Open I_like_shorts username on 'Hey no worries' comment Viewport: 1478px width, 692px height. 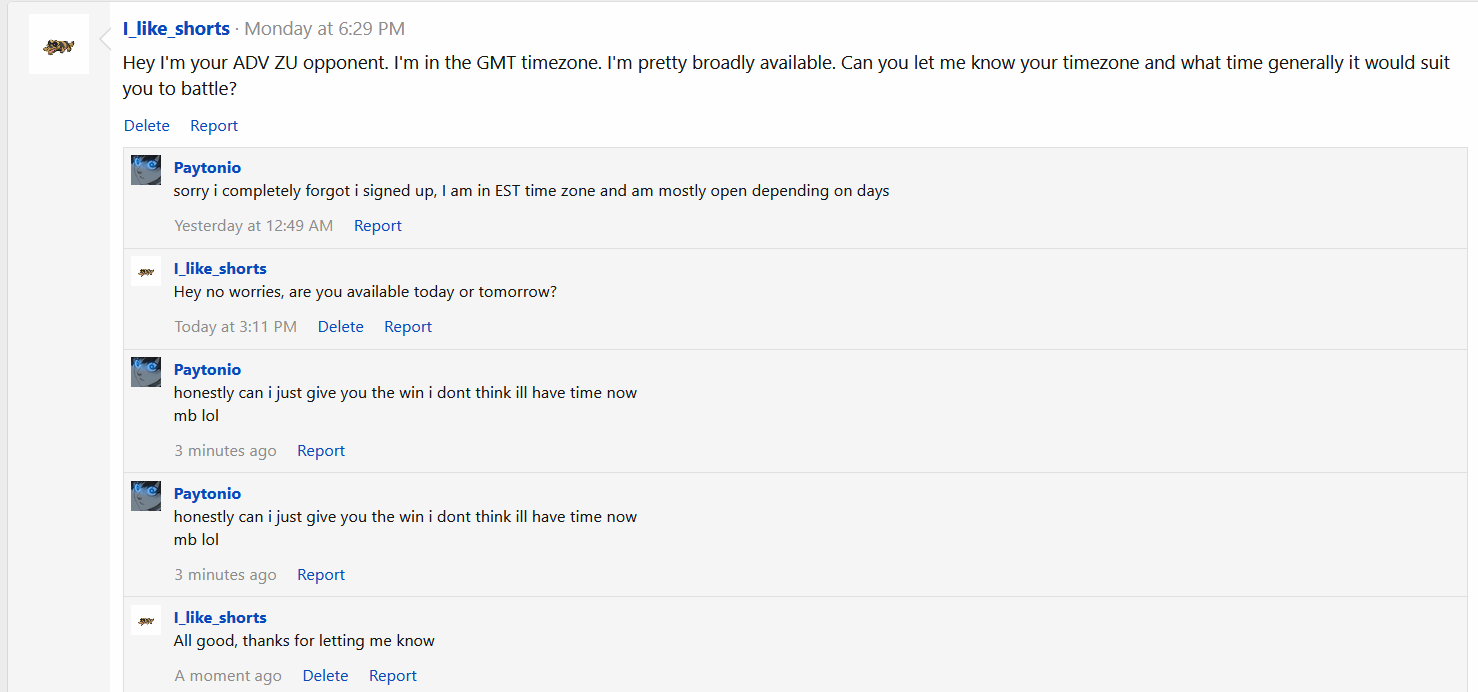(220, 269)
